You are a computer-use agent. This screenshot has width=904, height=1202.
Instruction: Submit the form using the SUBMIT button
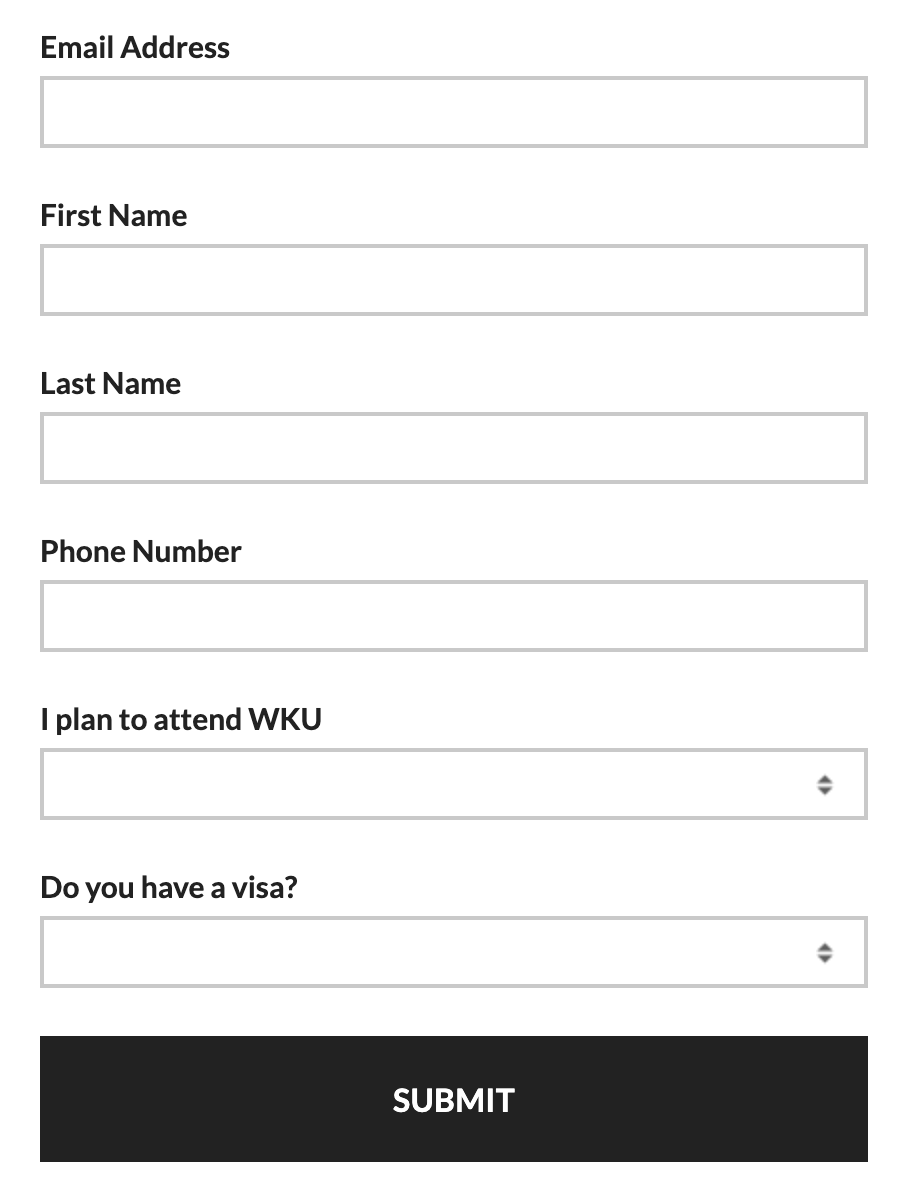pos(453,1099)
